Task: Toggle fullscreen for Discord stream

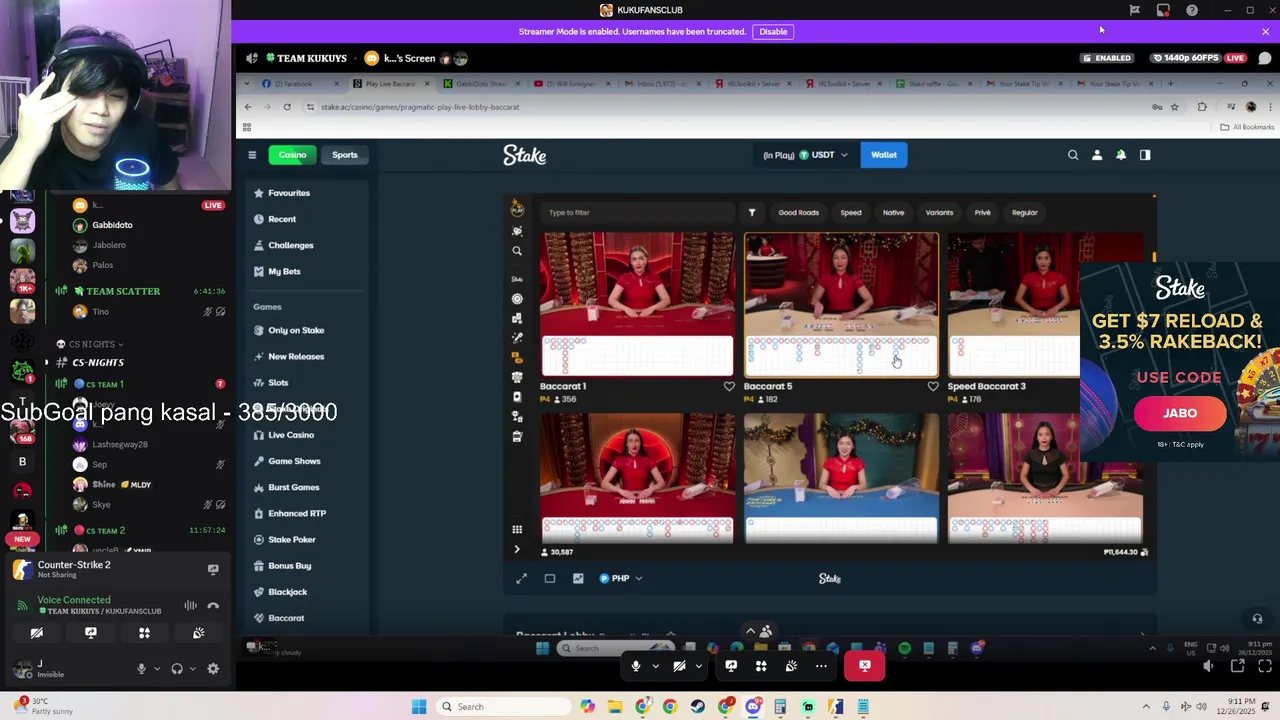Action: tap(1265, 666)
